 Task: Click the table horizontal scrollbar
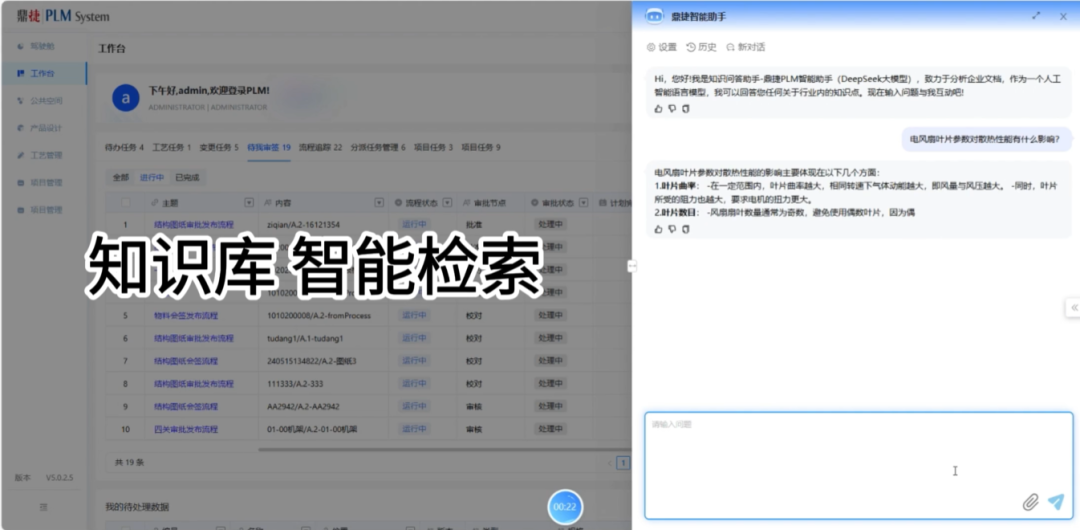tap(444, 449)
